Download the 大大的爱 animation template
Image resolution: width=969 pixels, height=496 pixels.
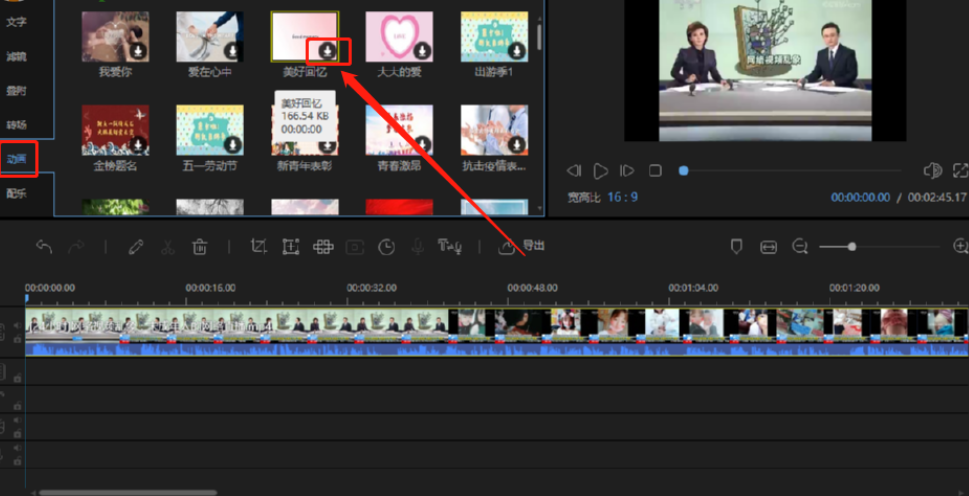click(422, 51)
